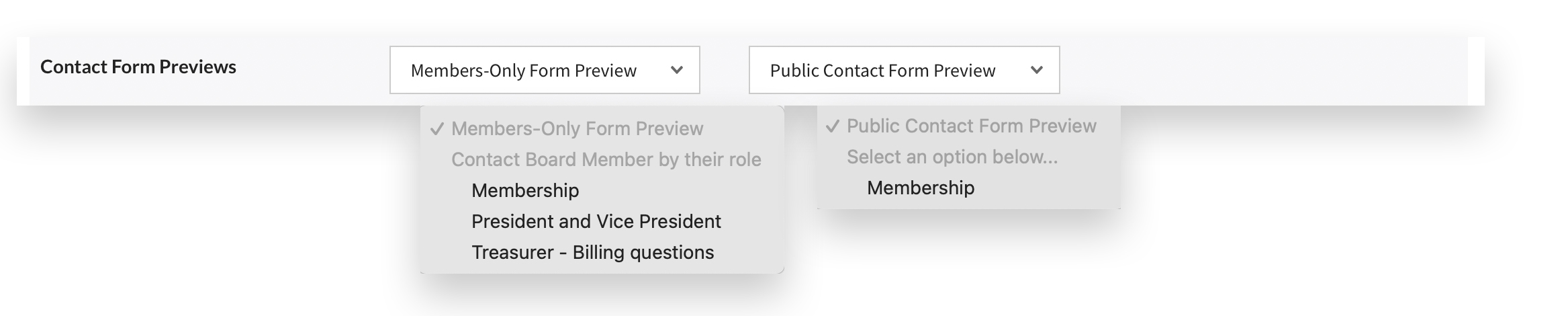
Task: Choose Membership below 'Select an option below...'
Action: (x=920, y=188)
